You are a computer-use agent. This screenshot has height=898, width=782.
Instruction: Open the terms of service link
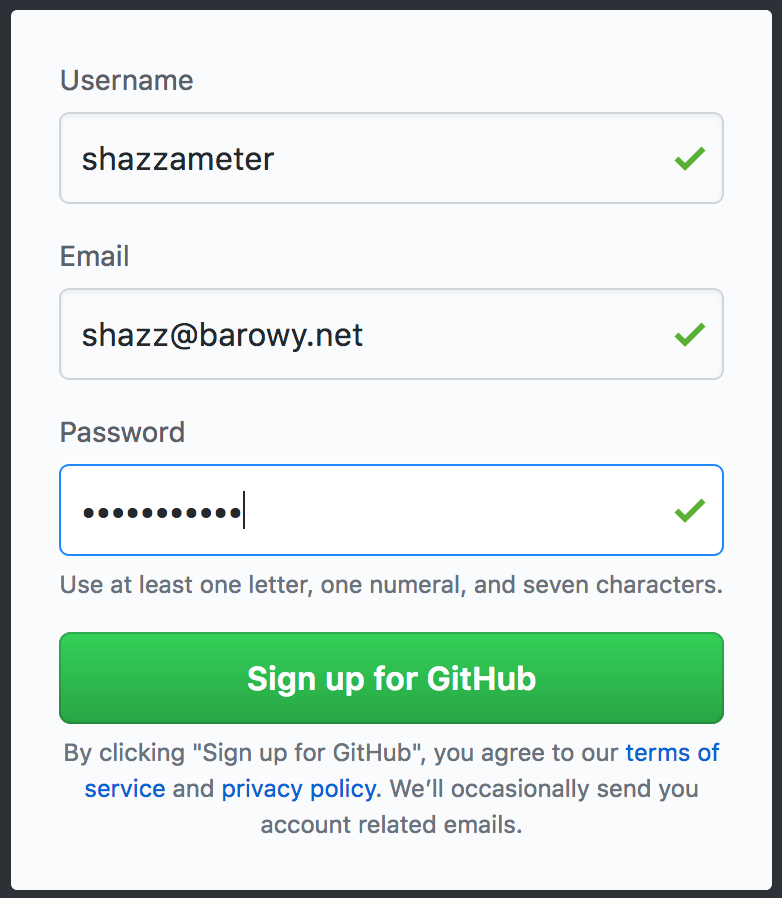[672, 752]
